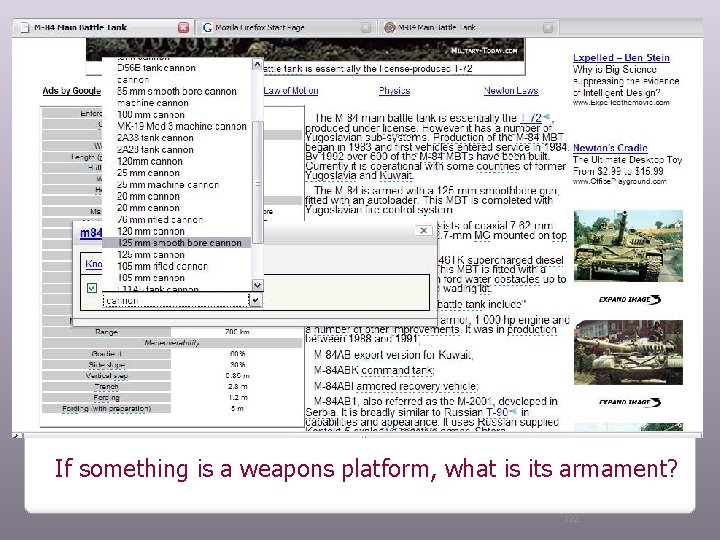Screen dimensions: 720x540
Task: Select '100 mm cannon' in dropdown list
Action: click(151, 115)
